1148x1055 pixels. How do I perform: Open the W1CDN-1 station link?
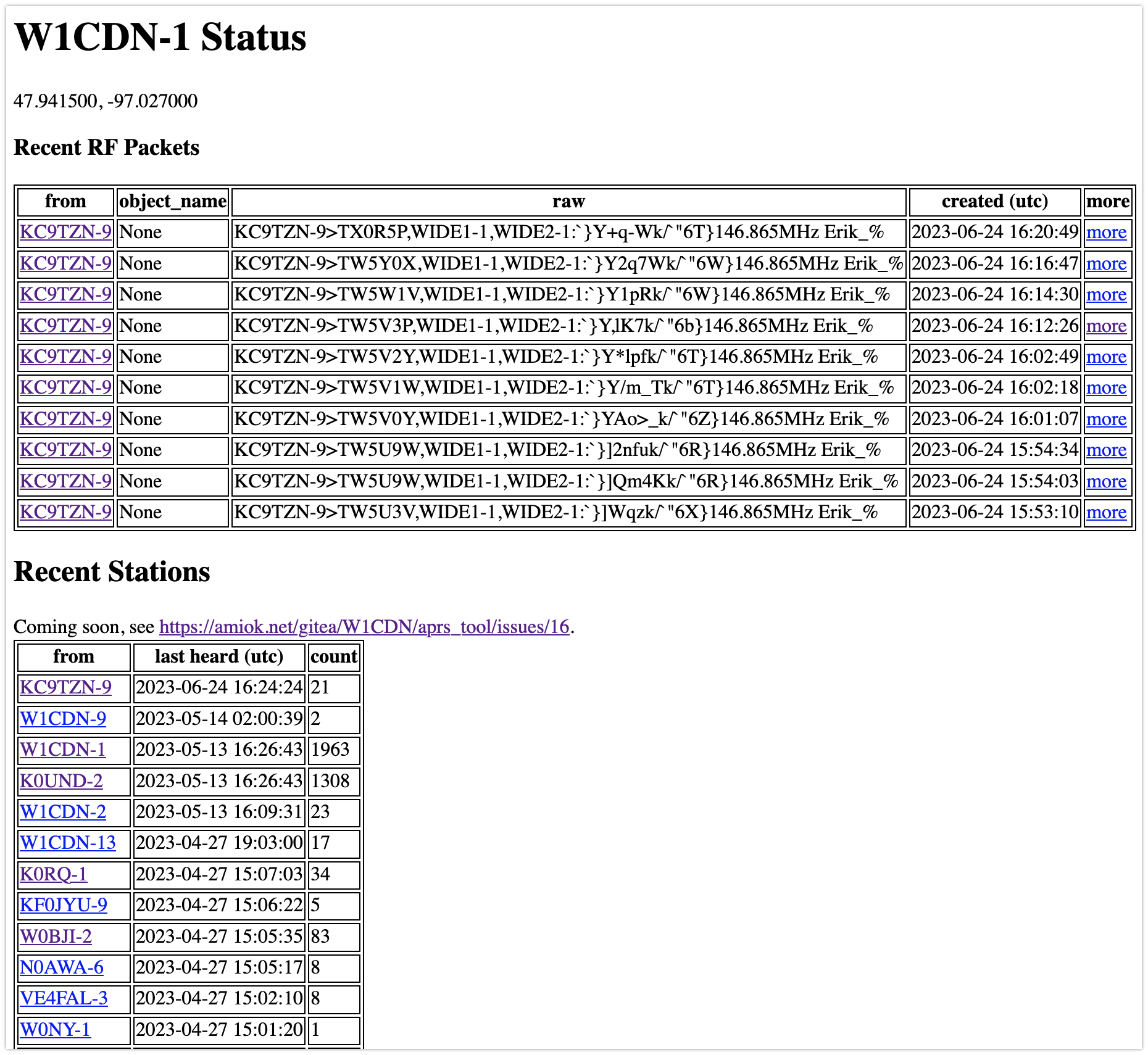[x=63, y=750]
